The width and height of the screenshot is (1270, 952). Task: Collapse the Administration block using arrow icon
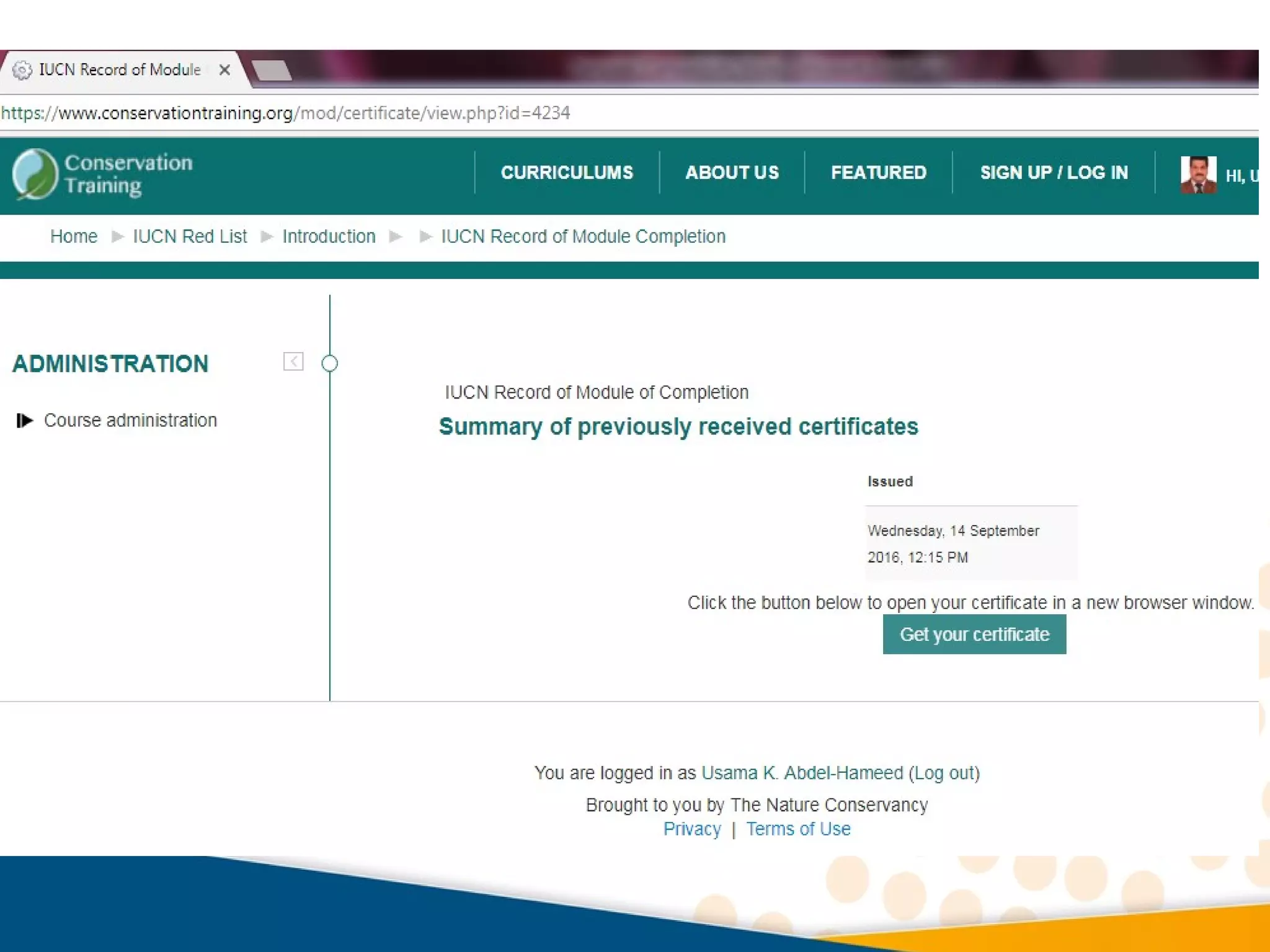coord(293,361)
